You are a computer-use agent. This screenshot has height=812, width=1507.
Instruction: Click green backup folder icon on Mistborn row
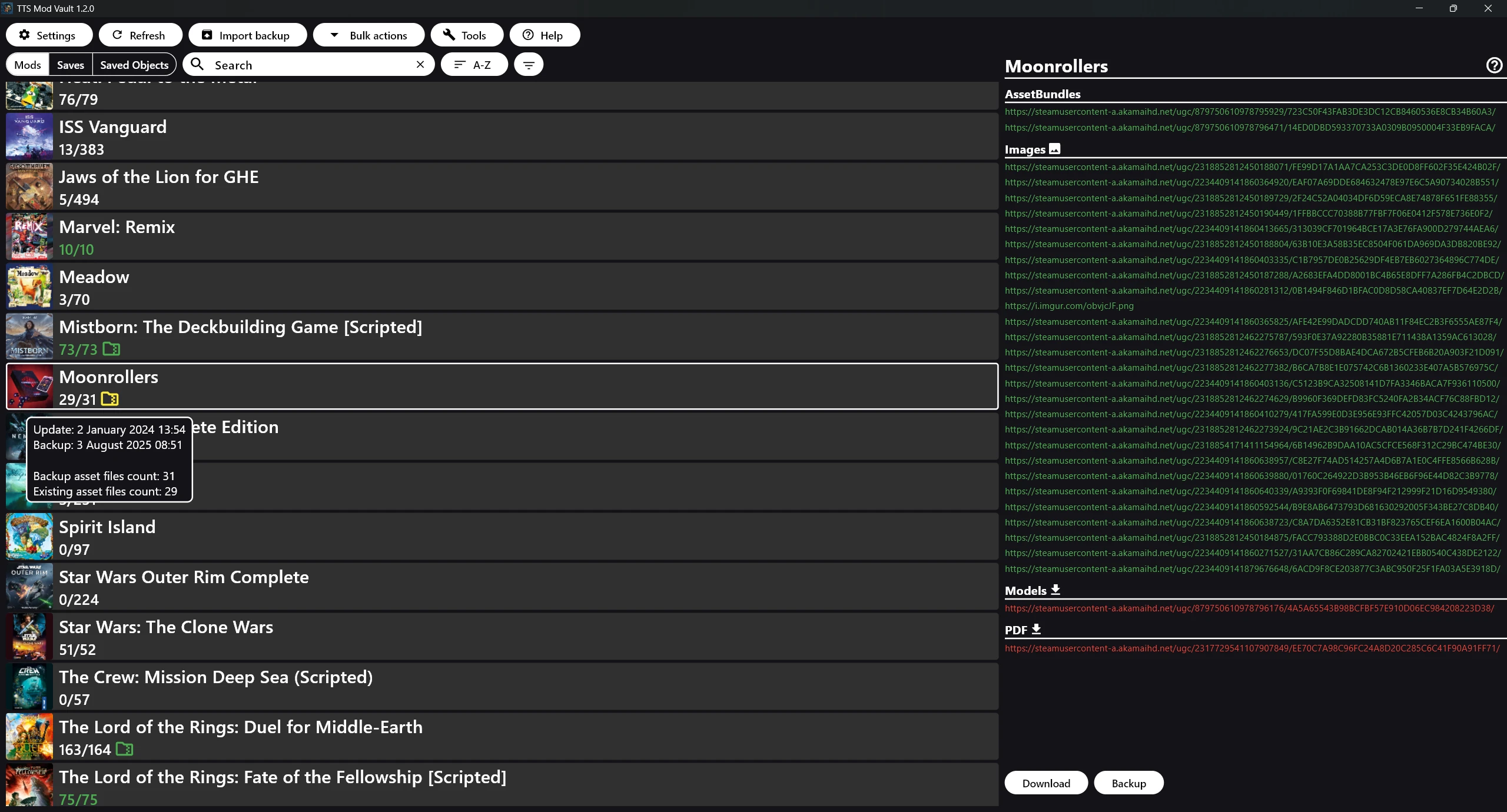click(111, 350)
